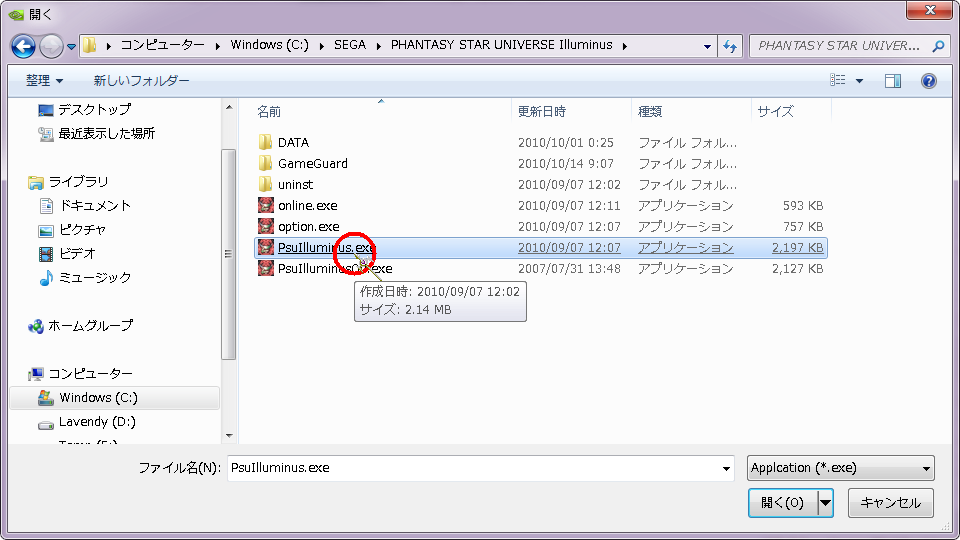Toggle the preview pane icon
The image size is (960, 540).
tap(893, 81)
